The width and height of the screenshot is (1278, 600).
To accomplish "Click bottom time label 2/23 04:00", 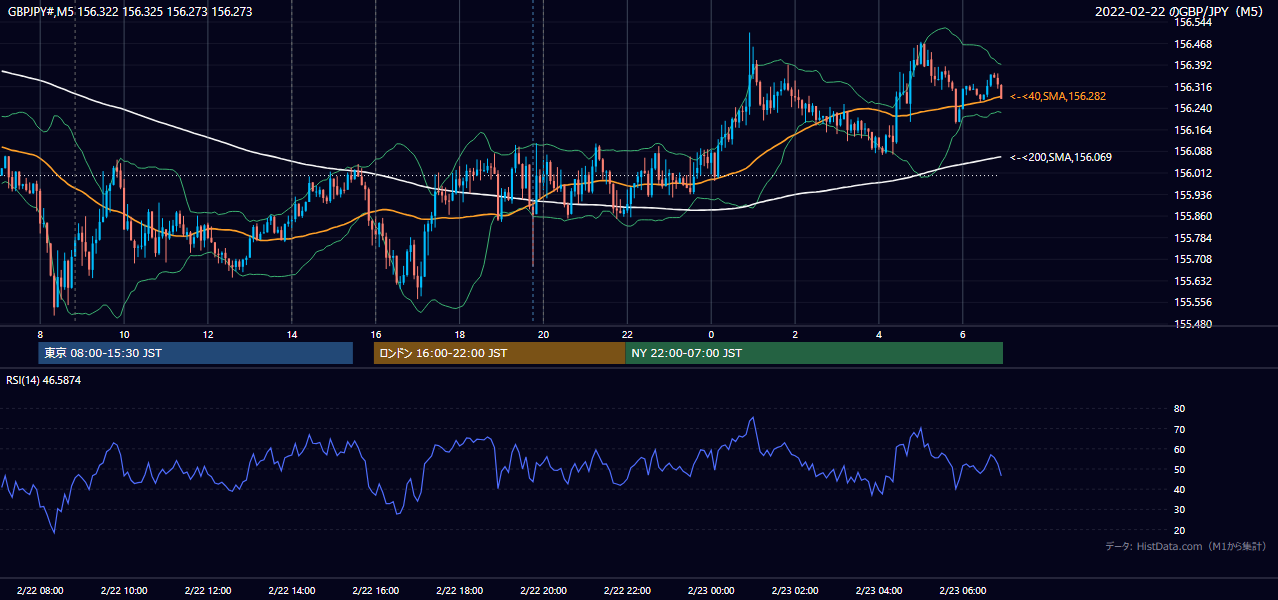I will [x=879, y=591].
